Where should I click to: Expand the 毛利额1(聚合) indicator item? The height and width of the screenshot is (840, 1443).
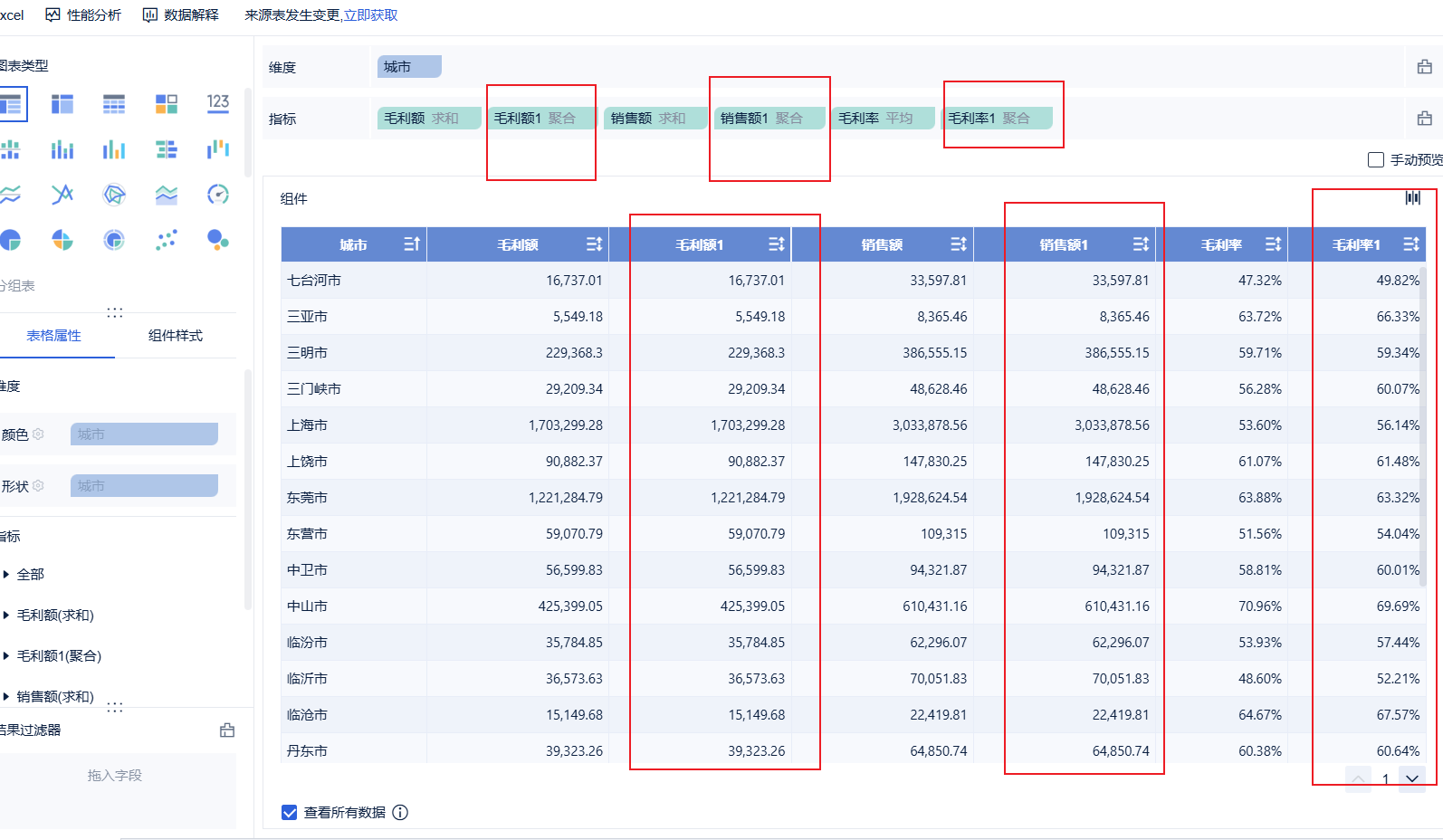pyautogui.click(x=6, y=655)
